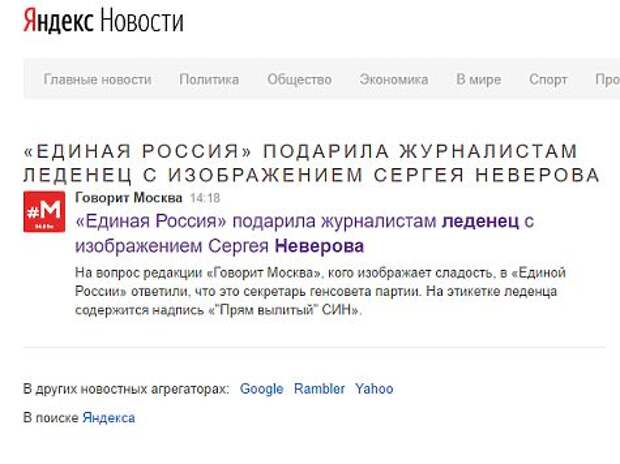Click the Говорит Москва #M logo icon
The width and height of the screenshot is (620, 464).
(44, 212)
